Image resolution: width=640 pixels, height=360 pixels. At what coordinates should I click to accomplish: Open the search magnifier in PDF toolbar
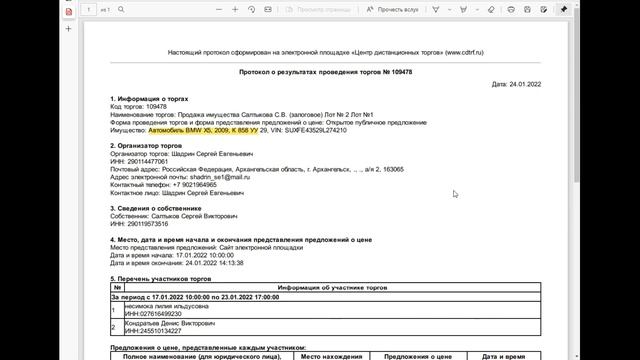point(121,9)
